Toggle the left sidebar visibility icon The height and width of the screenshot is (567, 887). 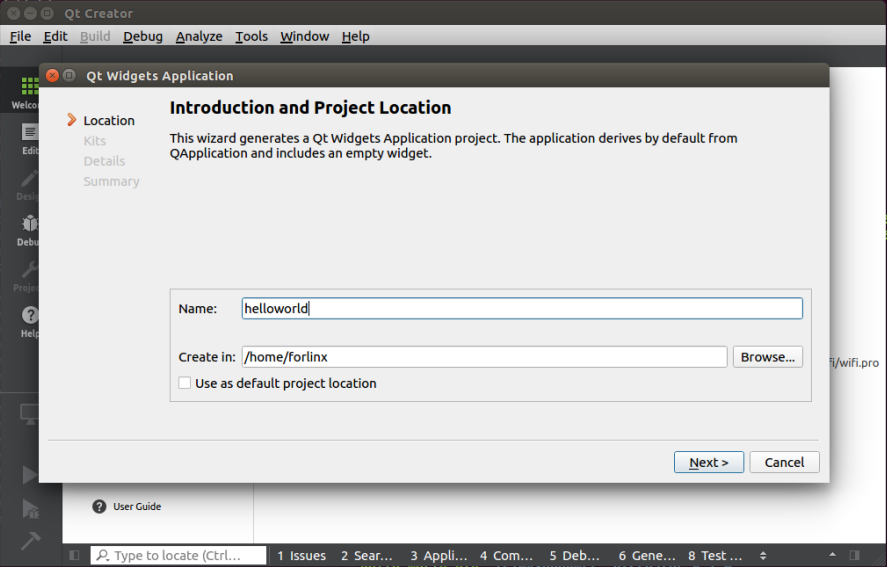(74, 556)
